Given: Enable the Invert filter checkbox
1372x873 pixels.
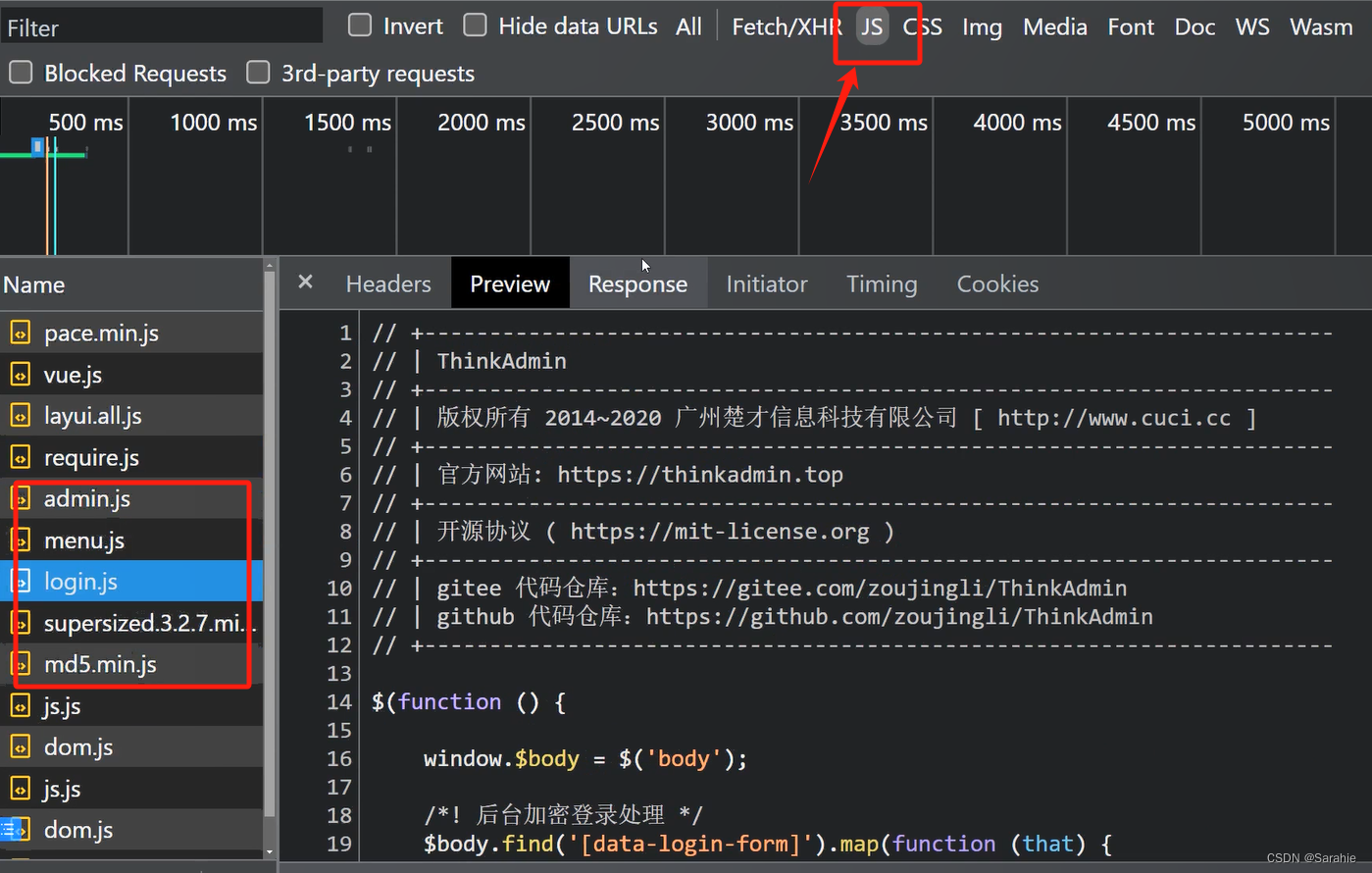Looking at the screenshot, I should click(x=360, y=26).
